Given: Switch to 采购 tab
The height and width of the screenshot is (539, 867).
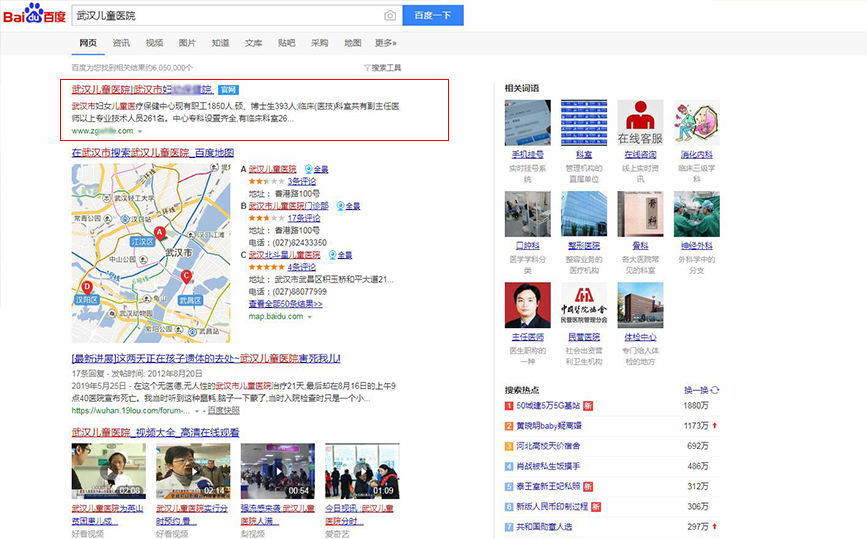Looking at the screenshot, I should pyautogui.click(x=320, y=43).
